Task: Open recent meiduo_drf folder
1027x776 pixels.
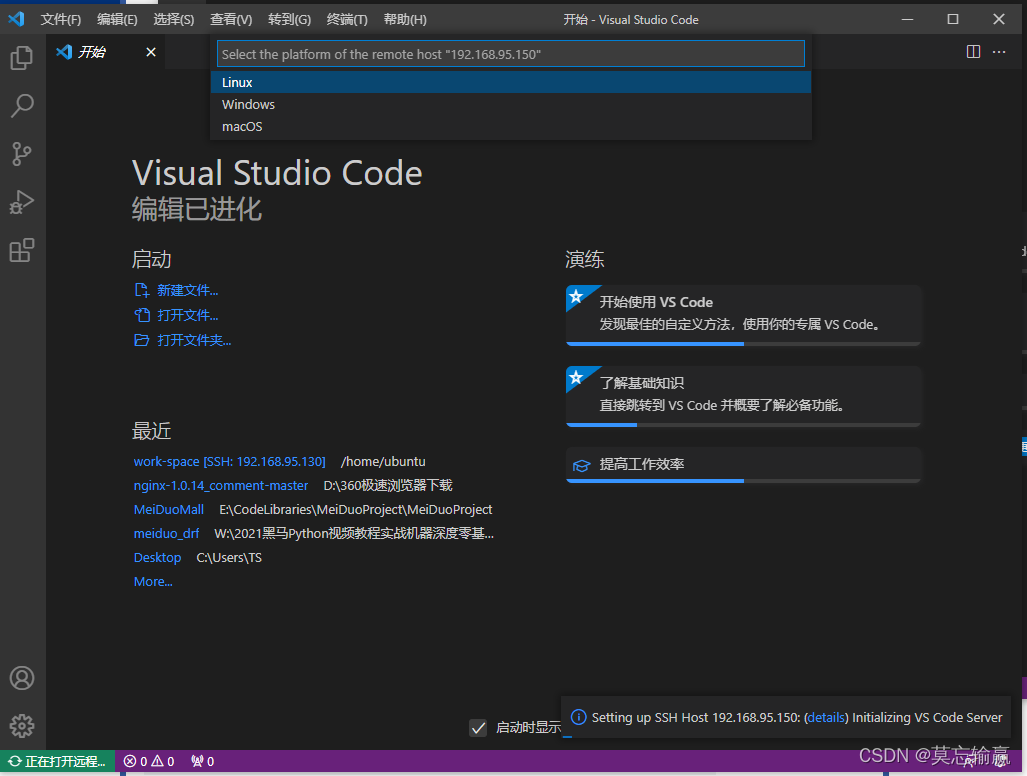Action: click(166, 533)
